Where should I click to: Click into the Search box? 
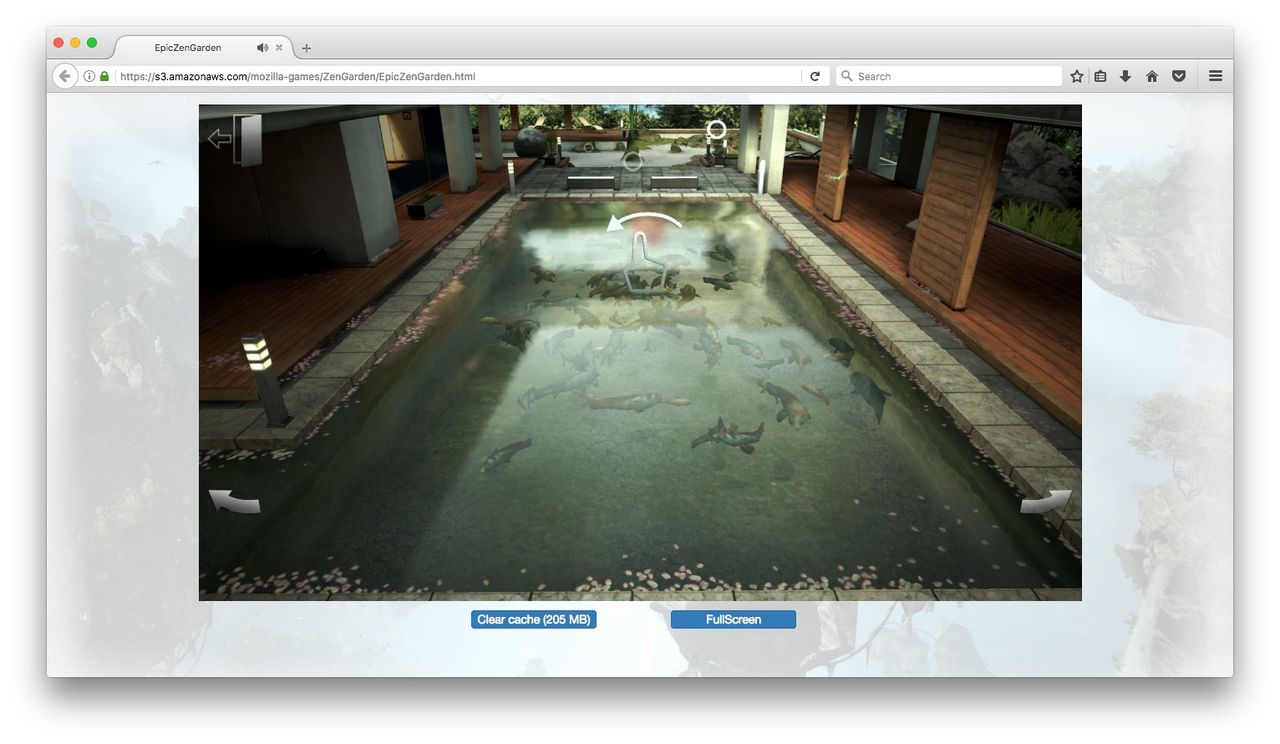949,76
